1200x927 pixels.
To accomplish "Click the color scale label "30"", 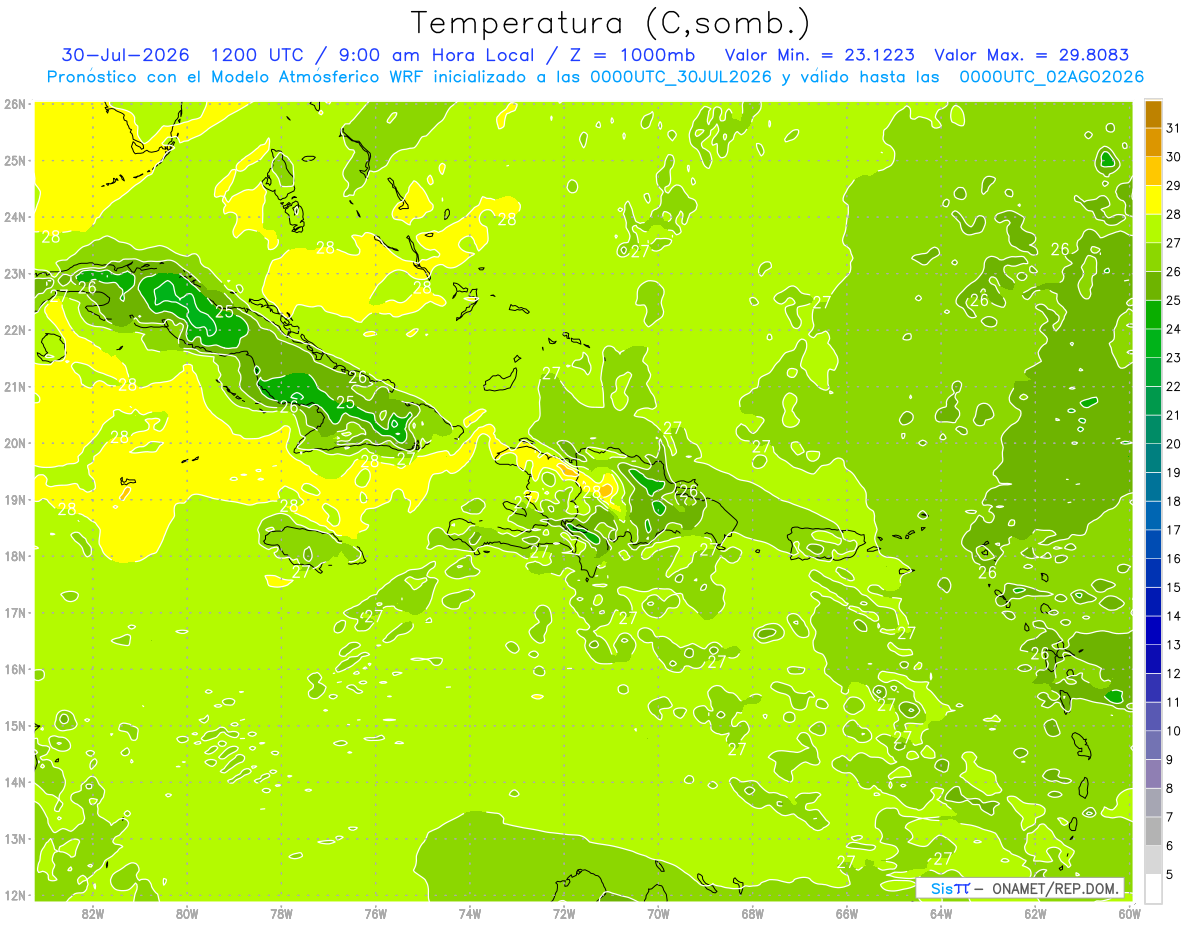I will point(1174,157).
